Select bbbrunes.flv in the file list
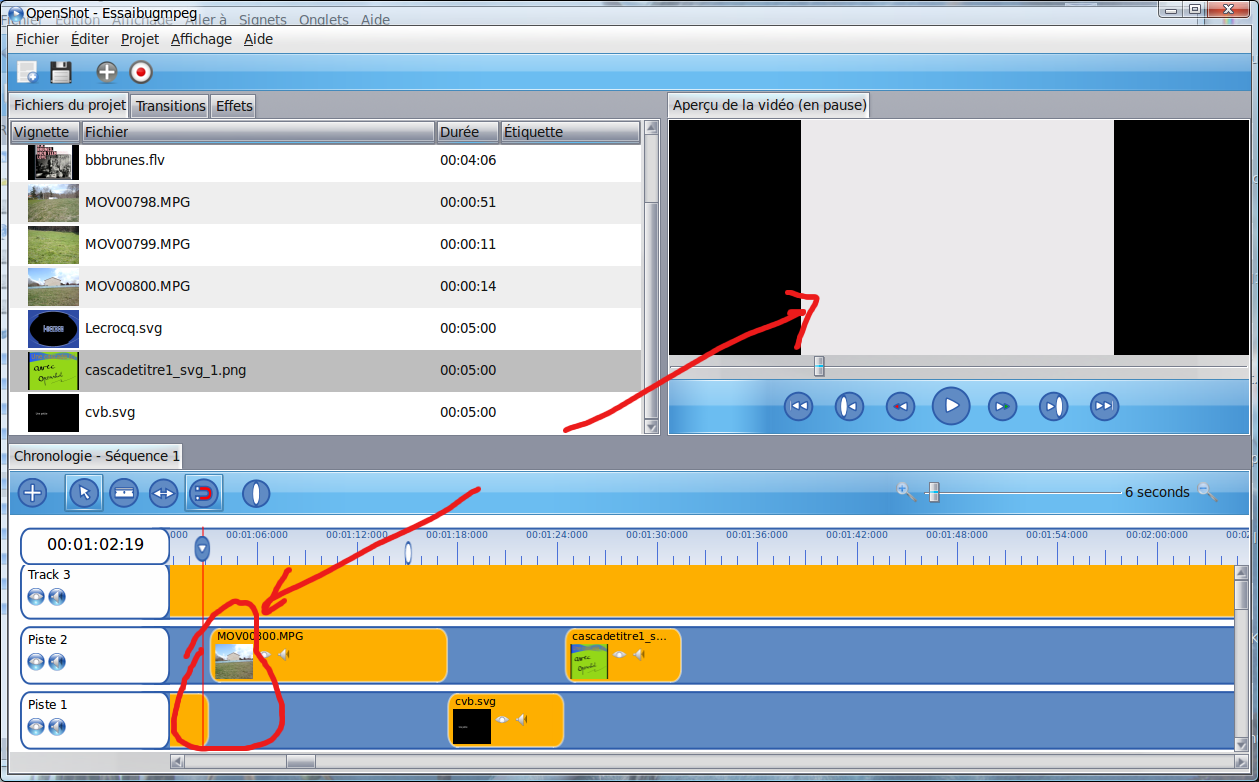 click(325, 160)
